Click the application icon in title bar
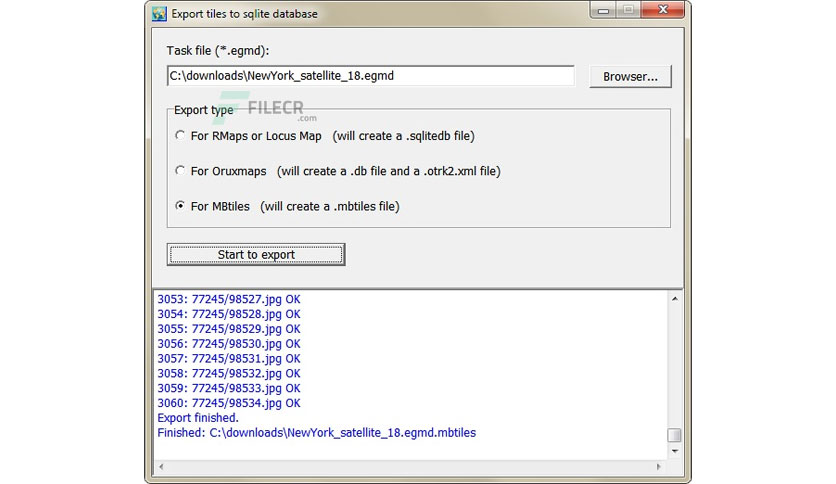836x484 pixels. tap(159, 13)
